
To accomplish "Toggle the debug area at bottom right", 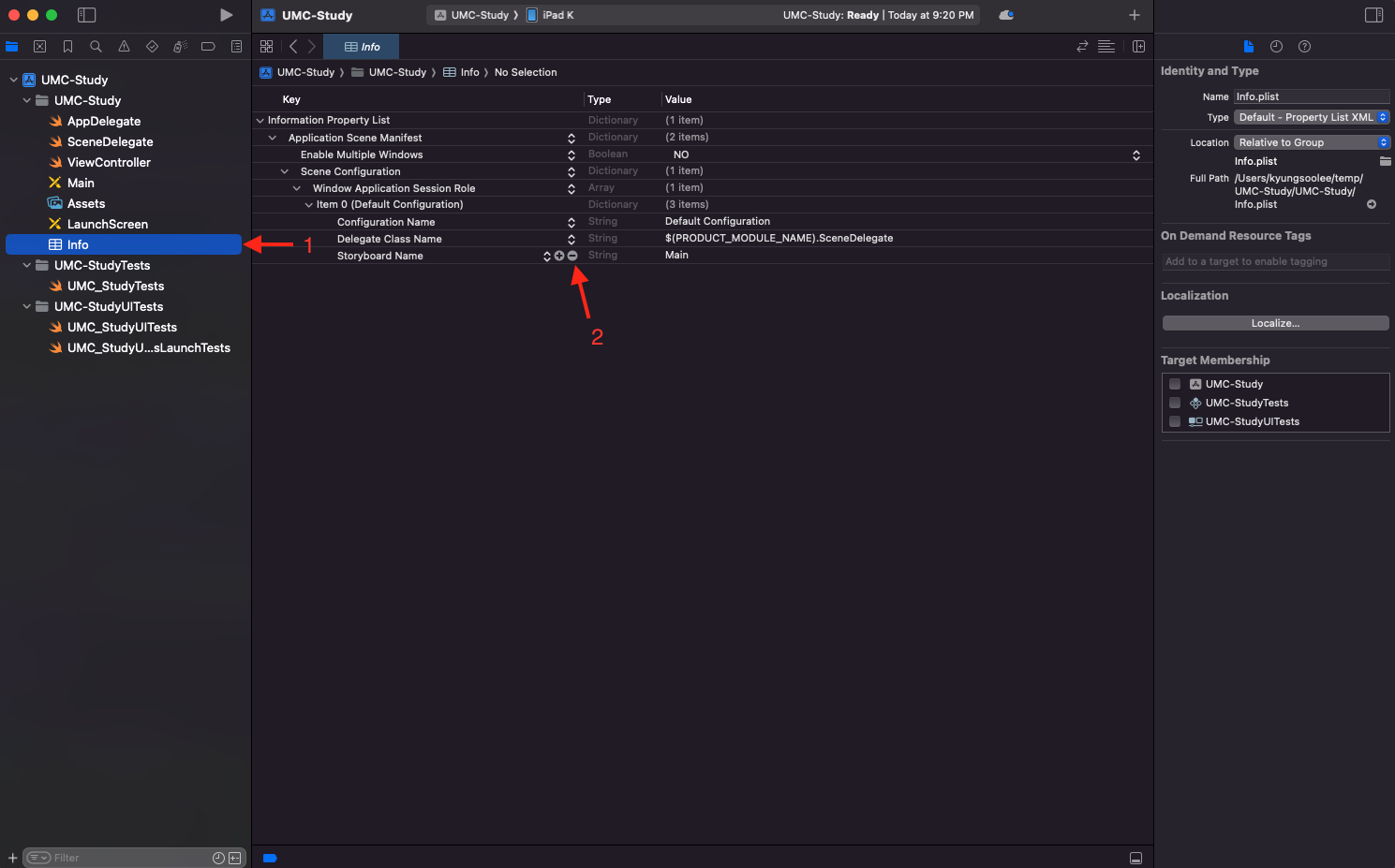I will (x=1135, y=858).
